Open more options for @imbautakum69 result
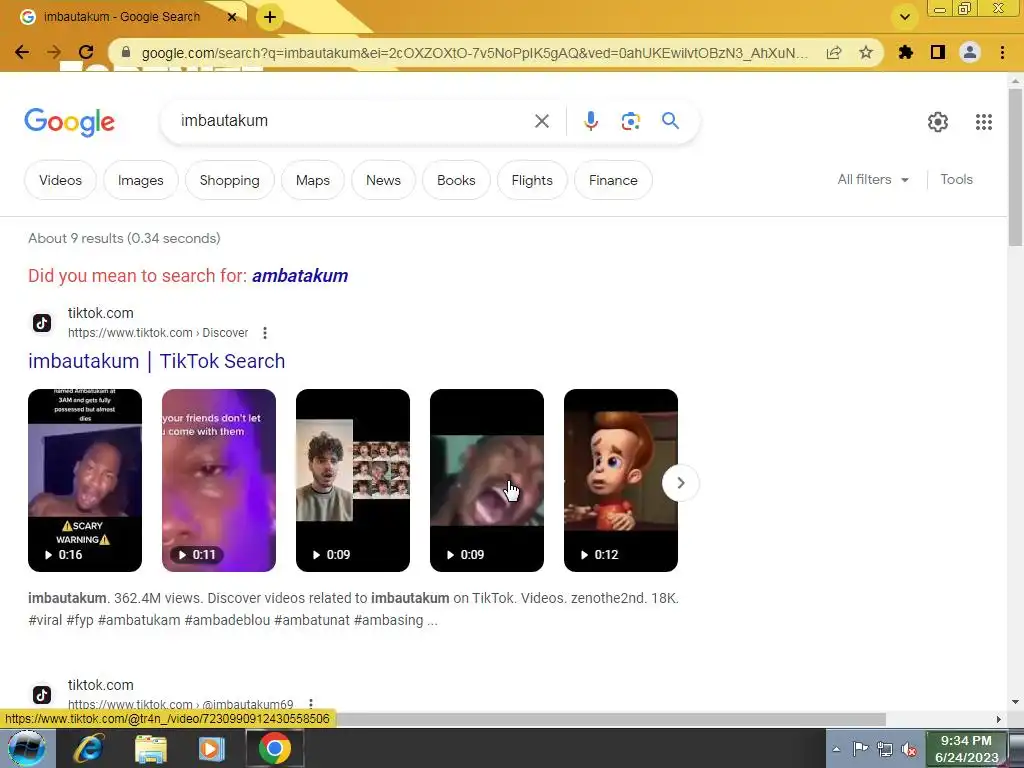 (x=311, y=704)
